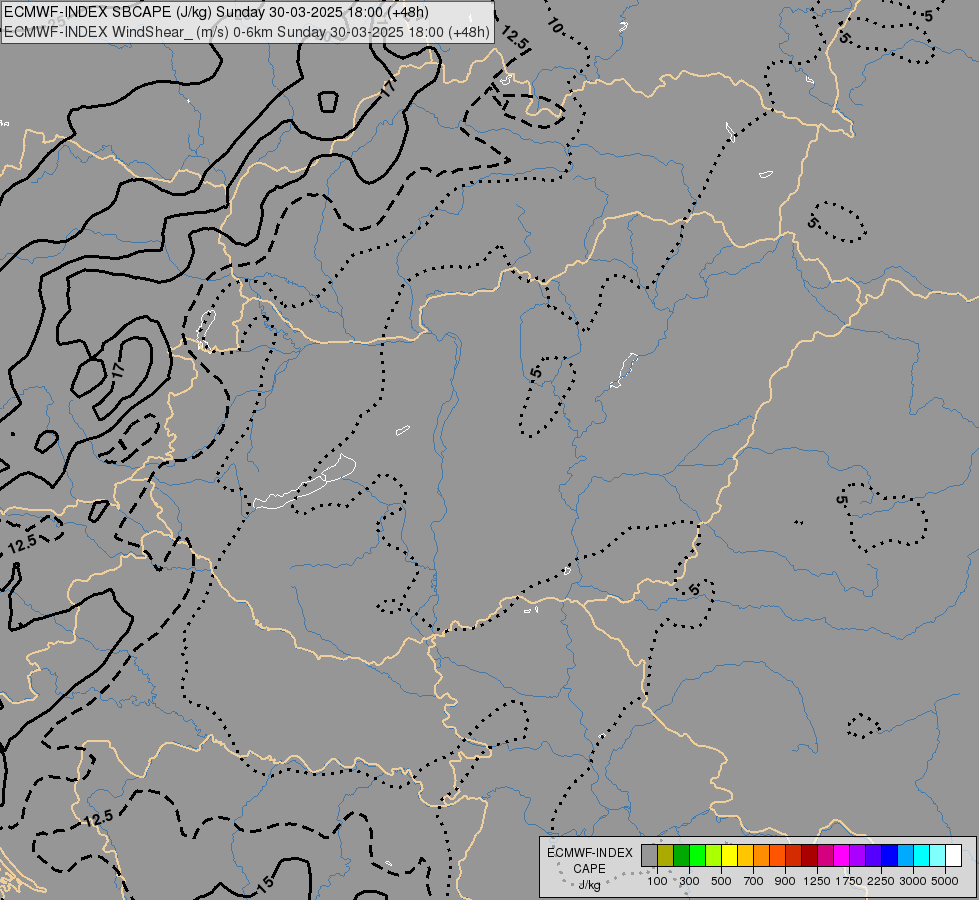Click the 300 value on the legend
The image size is (979, 900).
point(689,881)
